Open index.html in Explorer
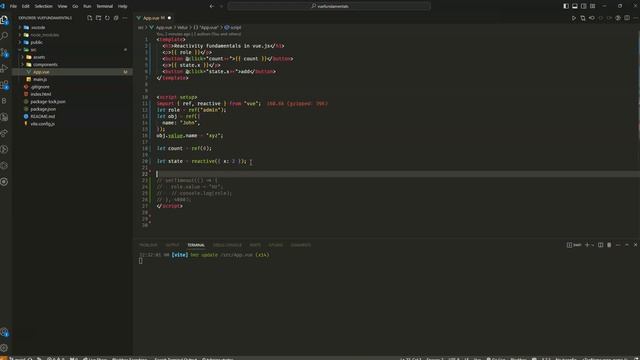This screenshot has height=360, width=640. [x=40, y=94]
